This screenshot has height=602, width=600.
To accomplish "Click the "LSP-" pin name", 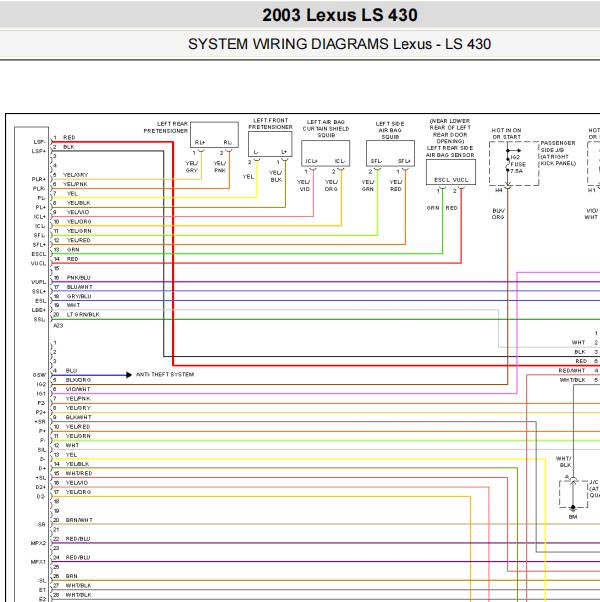I will (x=40, y=142).
